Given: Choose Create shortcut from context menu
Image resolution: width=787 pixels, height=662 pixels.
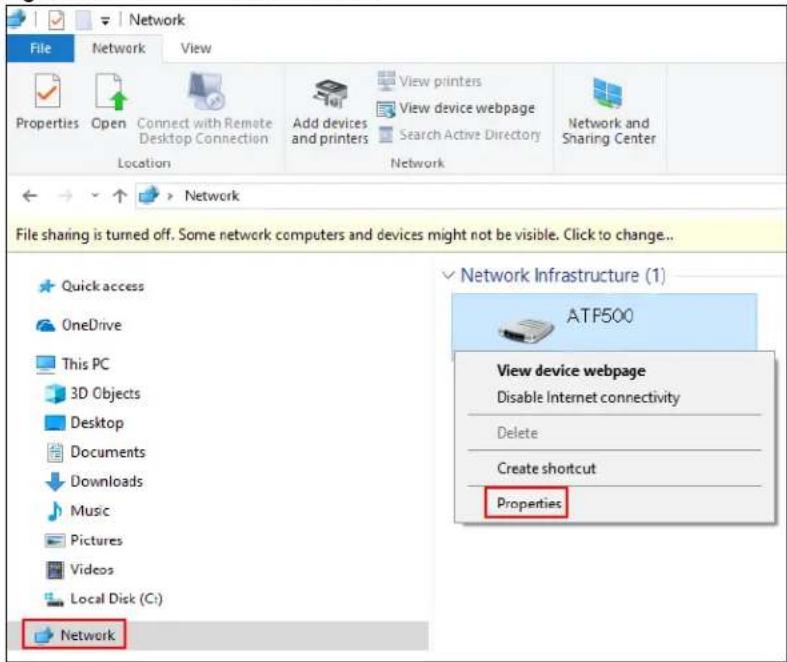Looking at the screenshot, I should (546, 468).
